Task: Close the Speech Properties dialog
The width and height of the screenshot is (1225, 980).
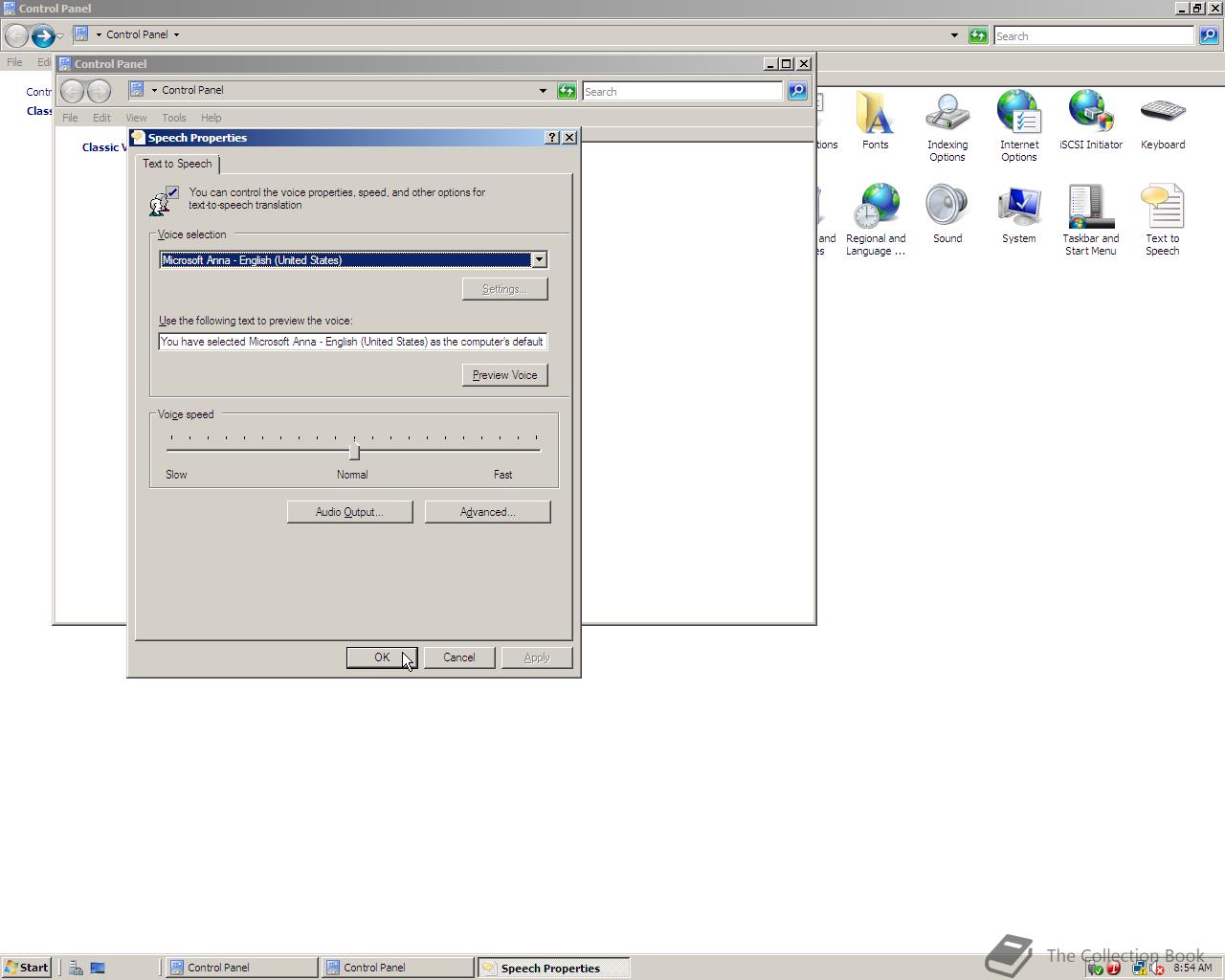Action: tap(569, 138)
